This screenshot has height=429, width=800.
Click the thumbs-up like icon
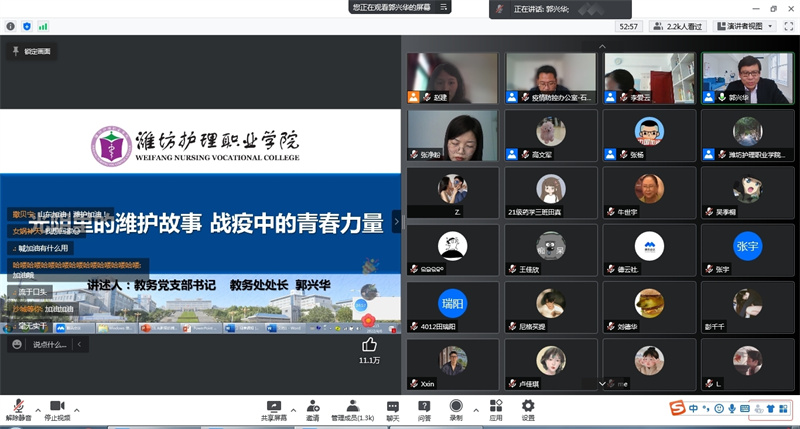(x=369, y=345)
